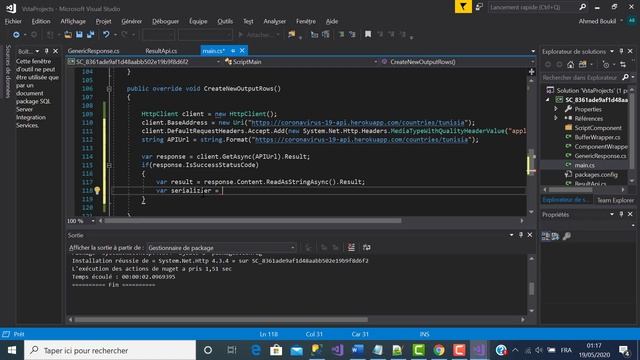Image resolution: width=640 pixels, height=360 pixels.
Task: Switch to the GenericResponse.cs tab
Action: pyautogui.click(x=93, y=51)
